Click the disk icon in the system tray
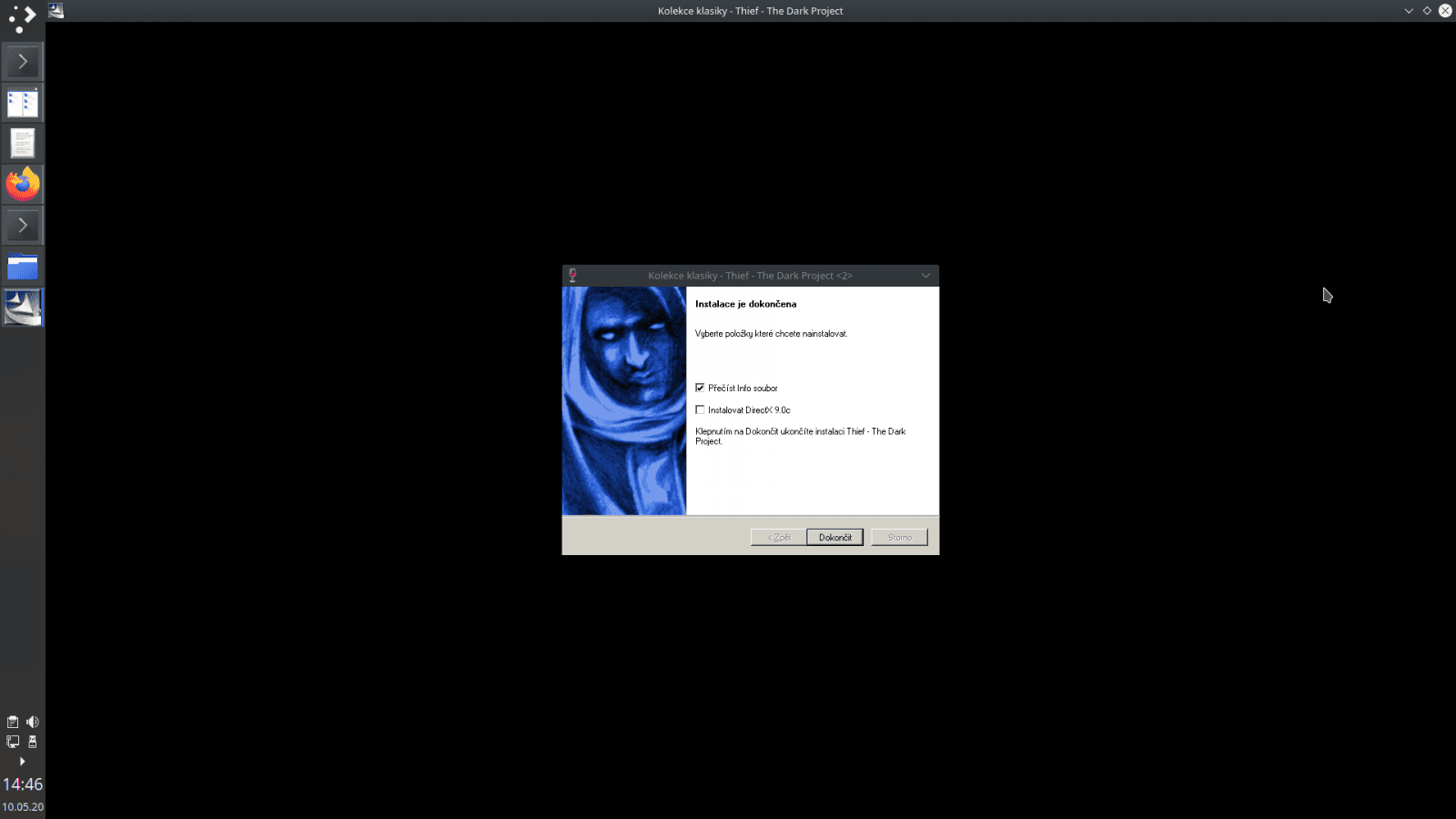Viewport: 1456px width, 819px height. 33,742
